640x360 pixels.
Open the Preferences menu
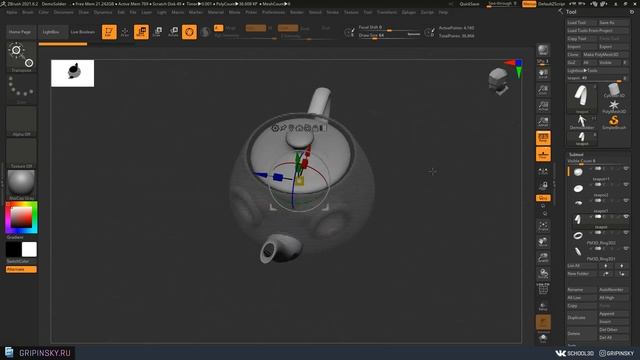[273, 12]
